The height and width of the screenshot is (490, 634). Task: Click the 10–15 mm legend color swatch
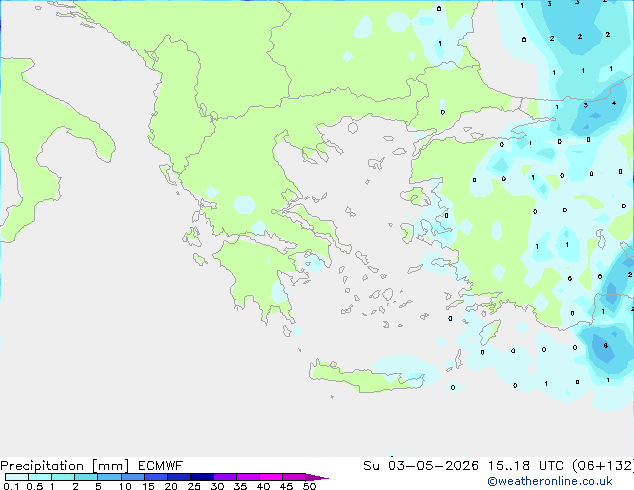[x=132, y=477]
